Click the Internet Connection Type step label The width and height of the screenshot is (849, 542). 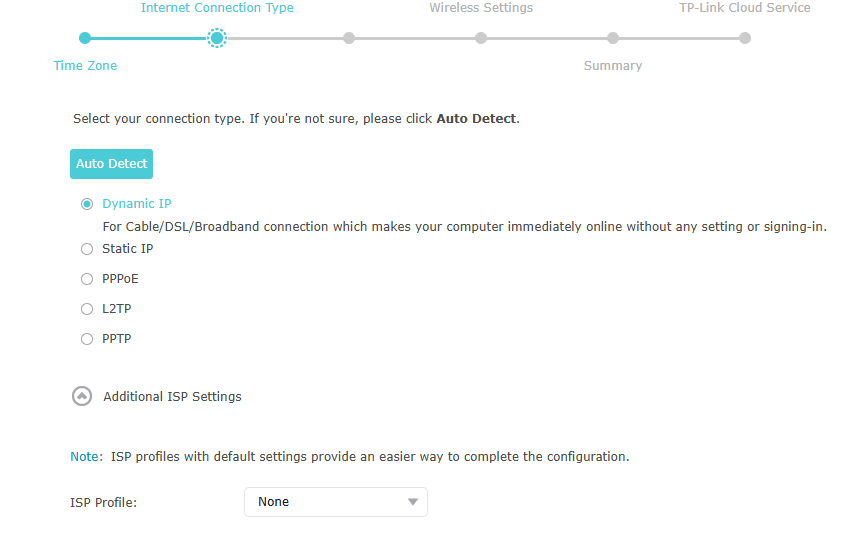(x=217, y=8)
